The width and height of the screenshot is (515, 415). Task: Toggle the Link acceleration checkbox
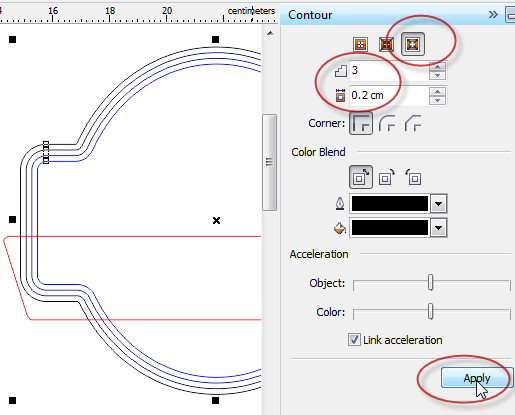click(354, 340)
